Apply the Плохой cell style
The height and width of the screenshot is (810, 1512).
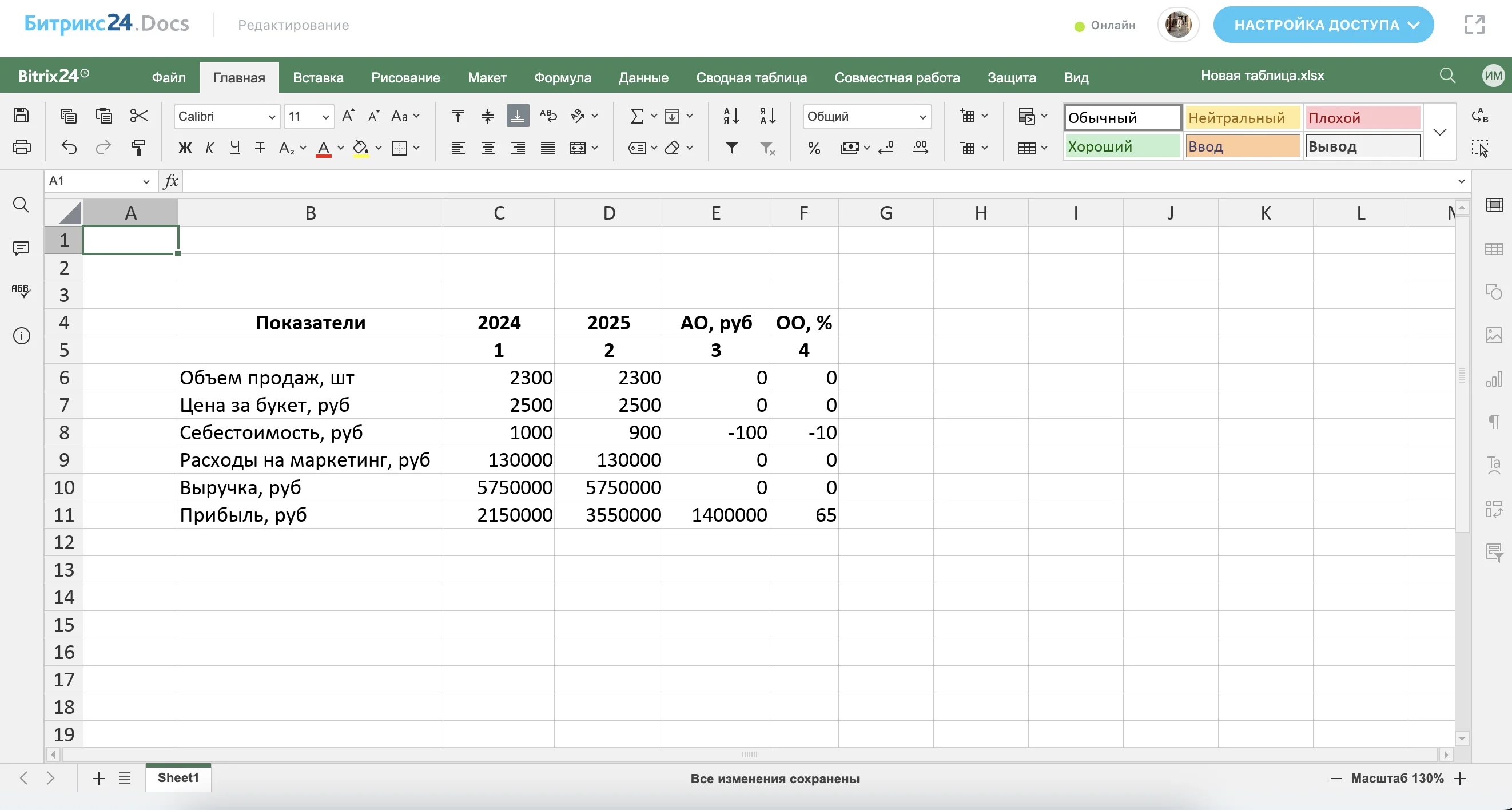pos(1363,117)
